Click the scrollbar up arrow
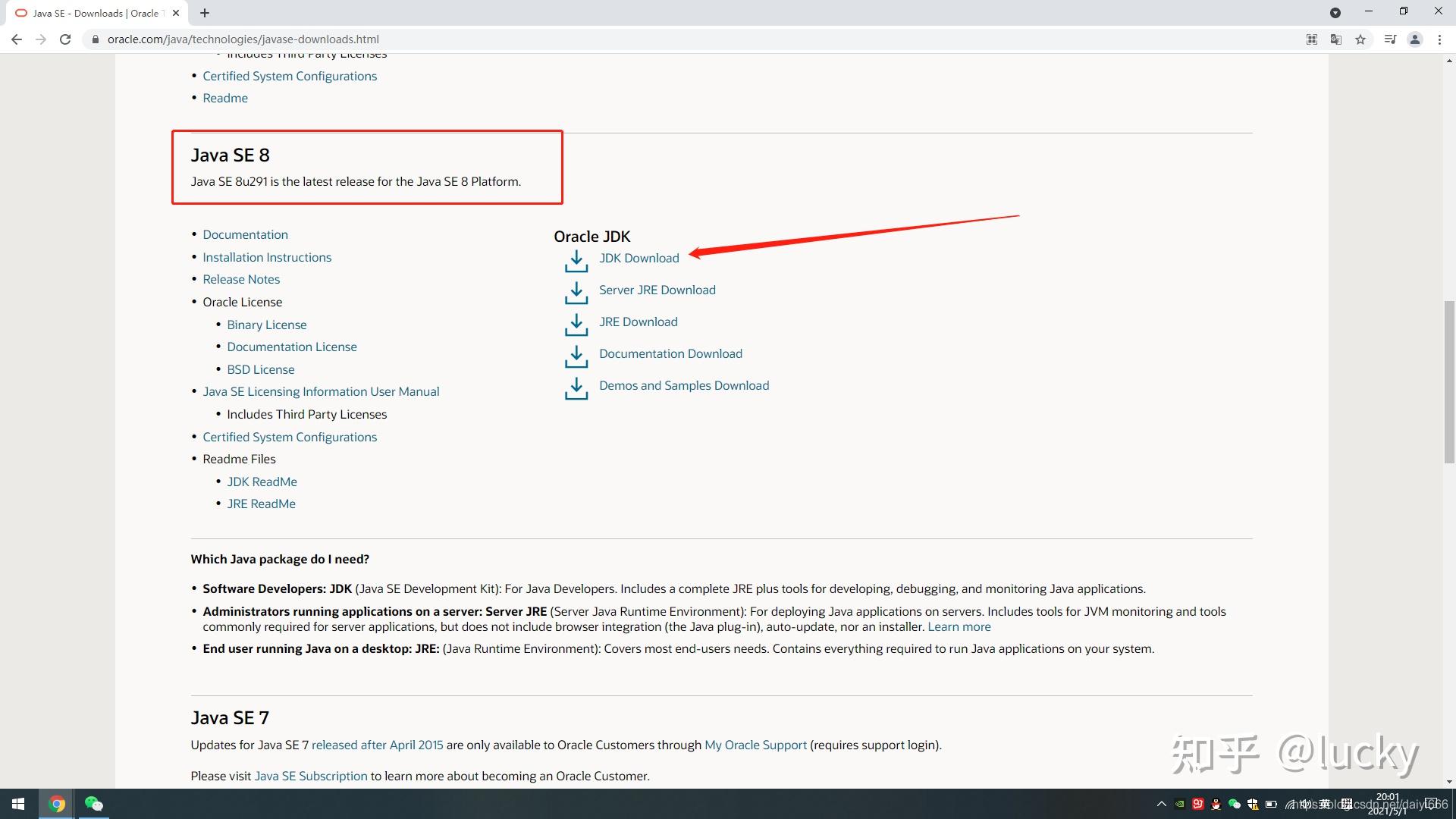 click(1449, 59)
